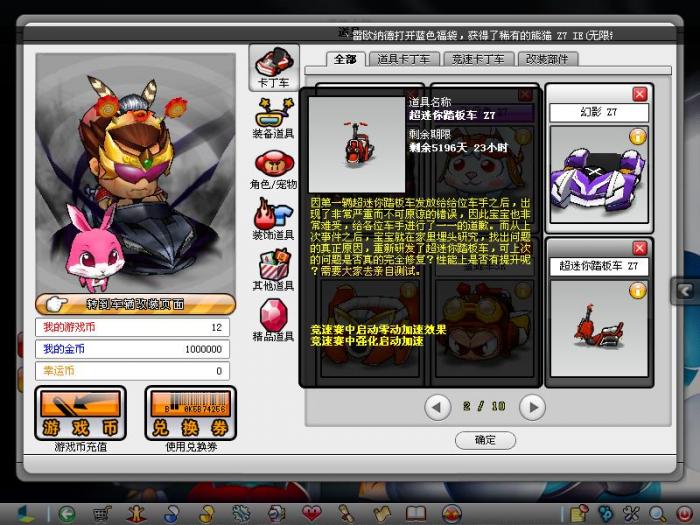Viewport: 700px width, 525px height.
Task: Open the shopping cart shop icon
Action: (x=102, y=514)
